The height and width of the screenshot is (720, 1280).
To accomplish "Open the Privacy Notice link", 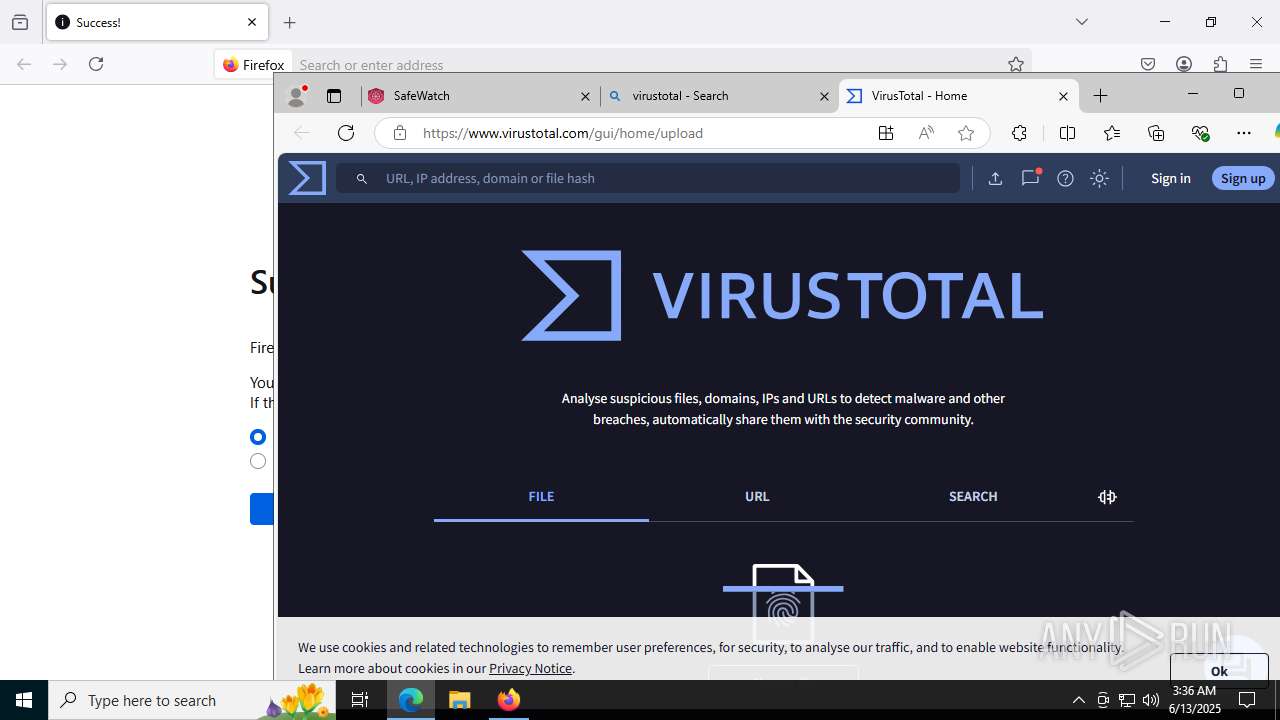I will coord(530,668).
